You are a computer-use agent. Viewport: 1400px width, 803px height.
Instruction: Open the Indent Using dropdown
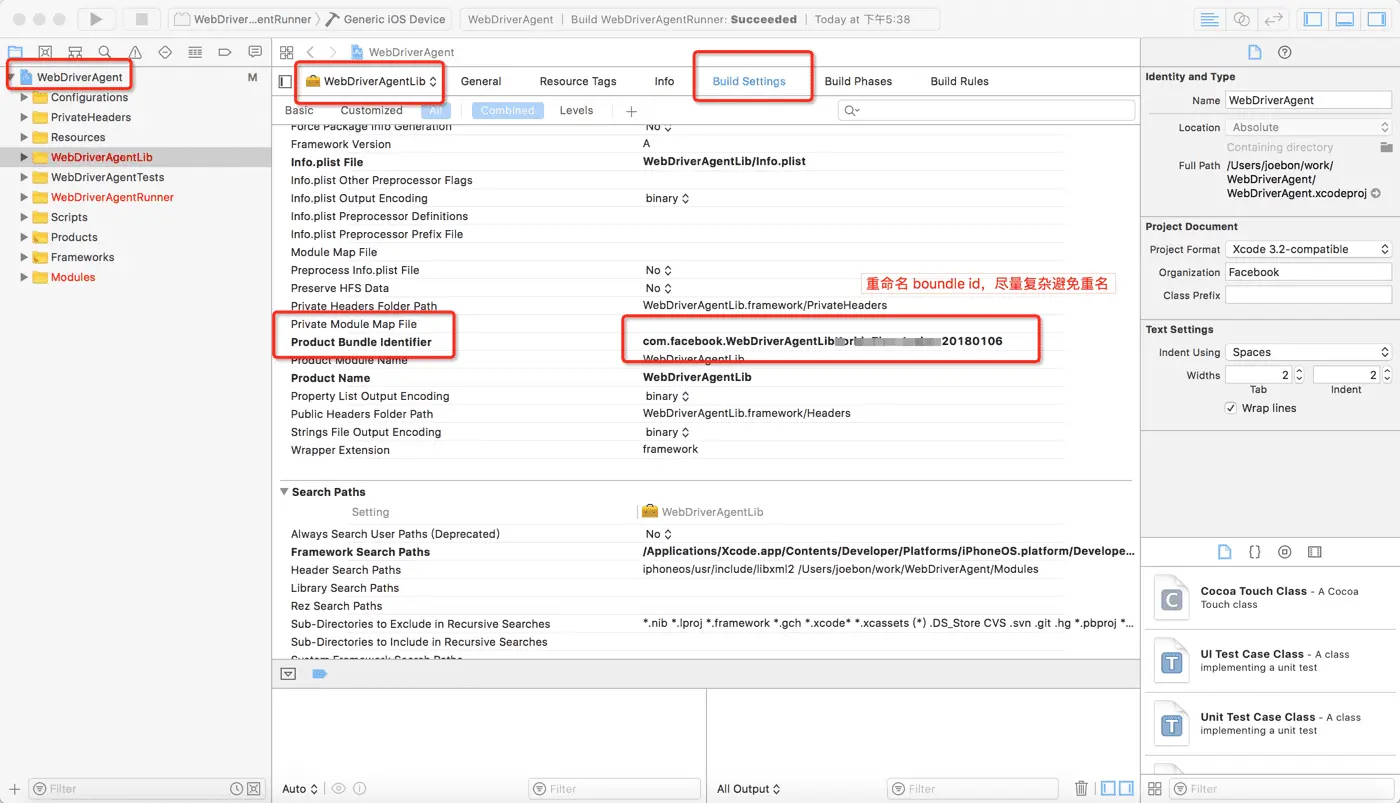click(1309, 352)
